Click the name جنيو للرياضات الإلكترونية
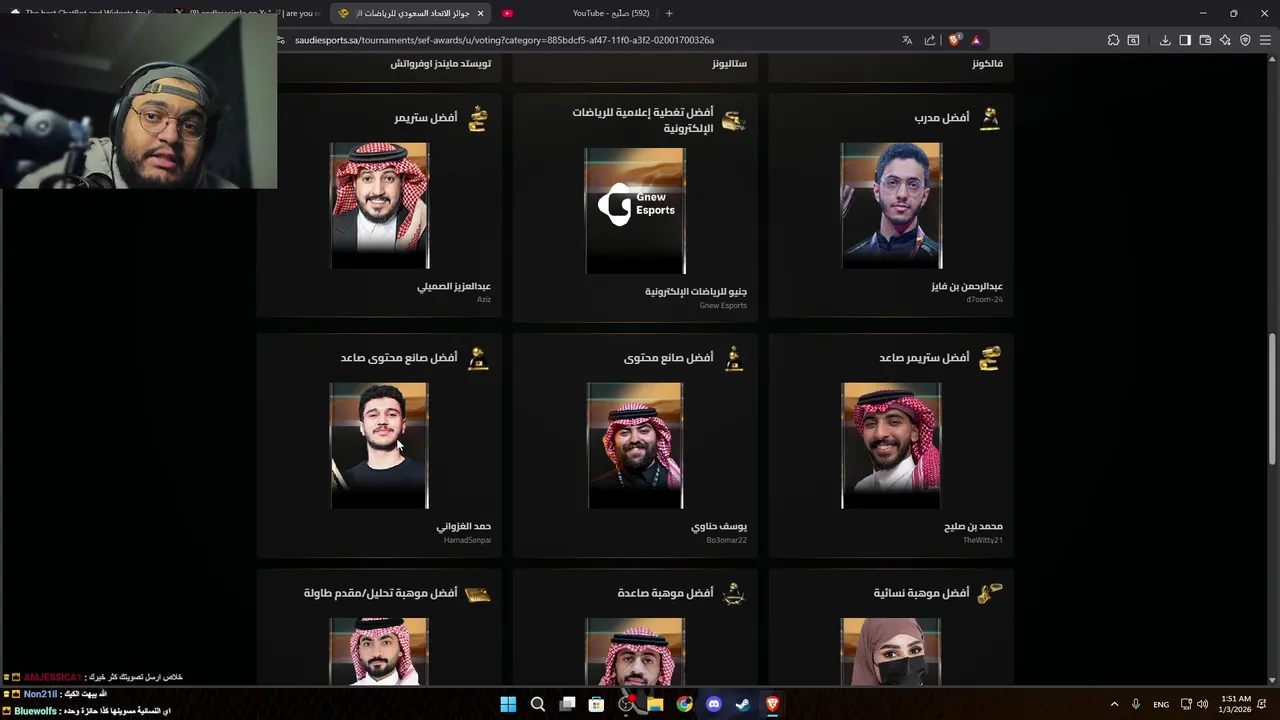The image size is (1280, 720). pos(696,292)
